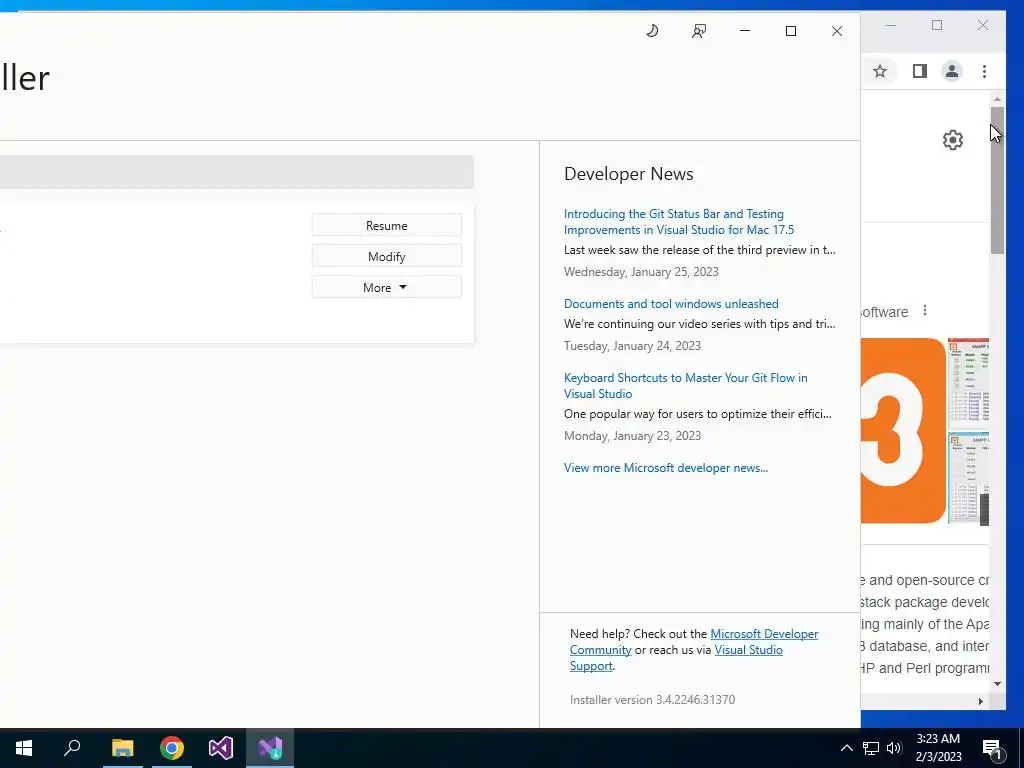The height and width of the screenshot is (768, 1024).
Task: Open Documents and tool windows unleashed article
Action: pos(671,304)
